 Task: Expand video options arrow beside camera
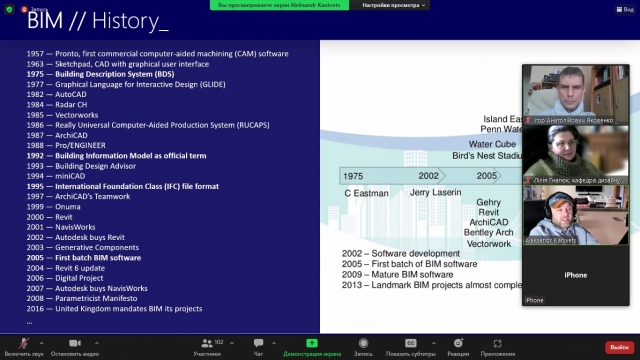97,343
